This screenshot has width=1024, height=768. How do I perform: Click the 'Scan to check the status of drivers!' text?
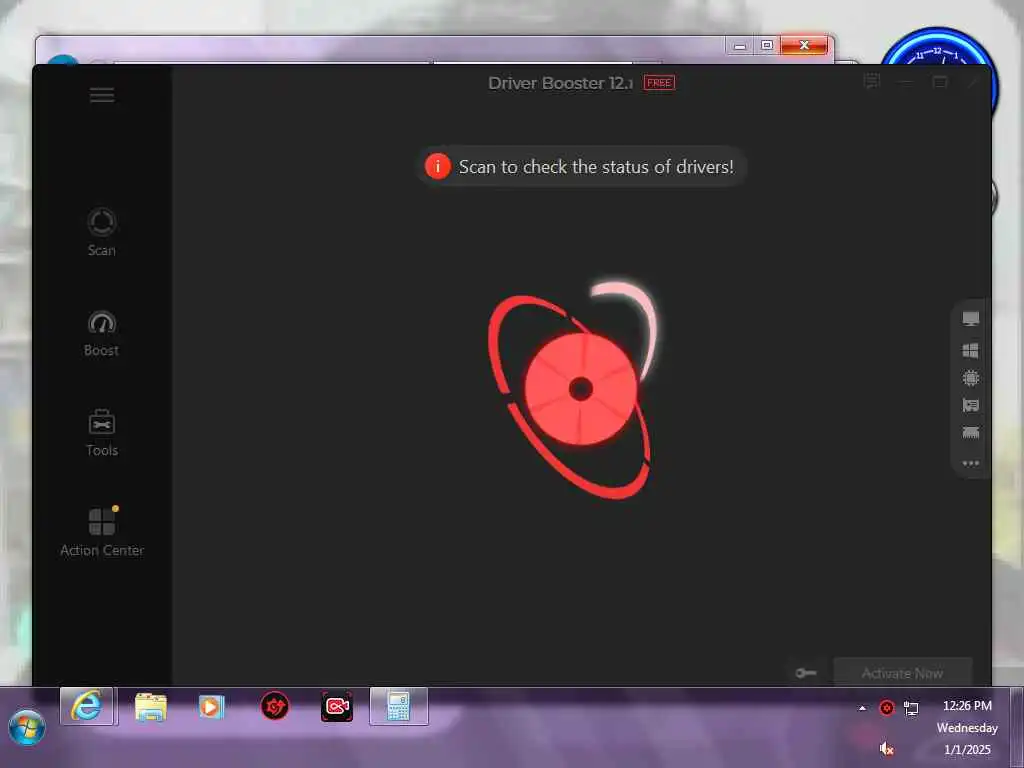point(596,167)
